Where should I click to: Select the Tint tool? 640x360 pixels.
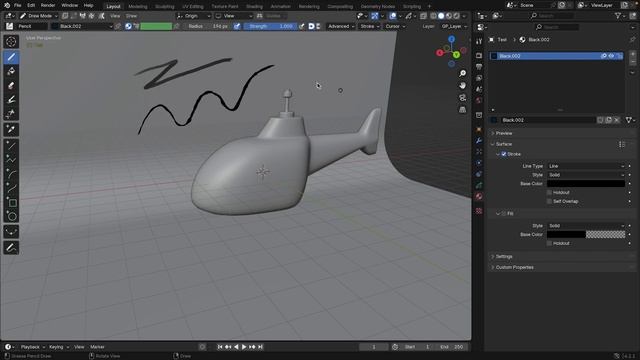(11, 99)
